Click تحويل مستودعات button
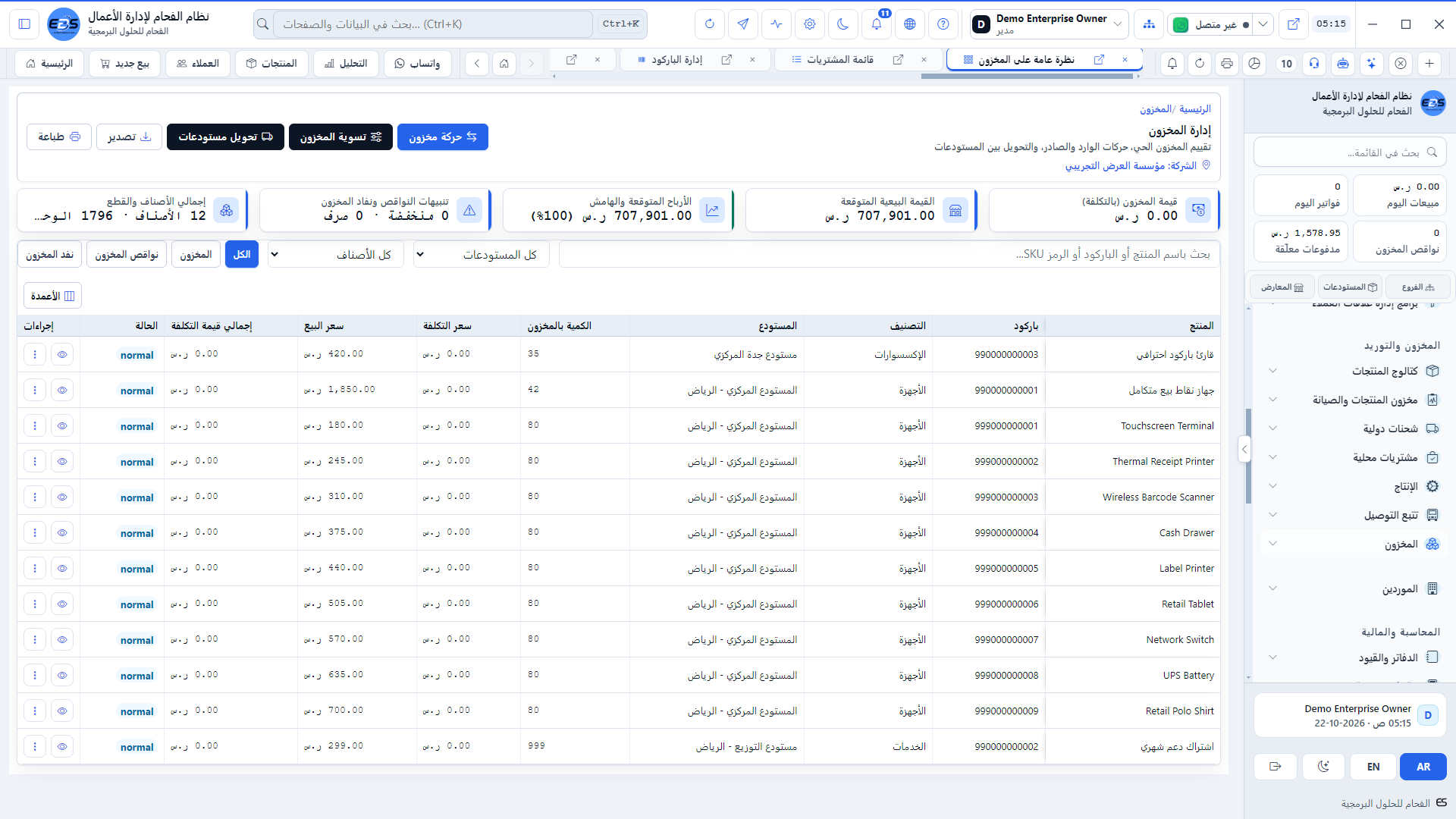 click(225, 137)
